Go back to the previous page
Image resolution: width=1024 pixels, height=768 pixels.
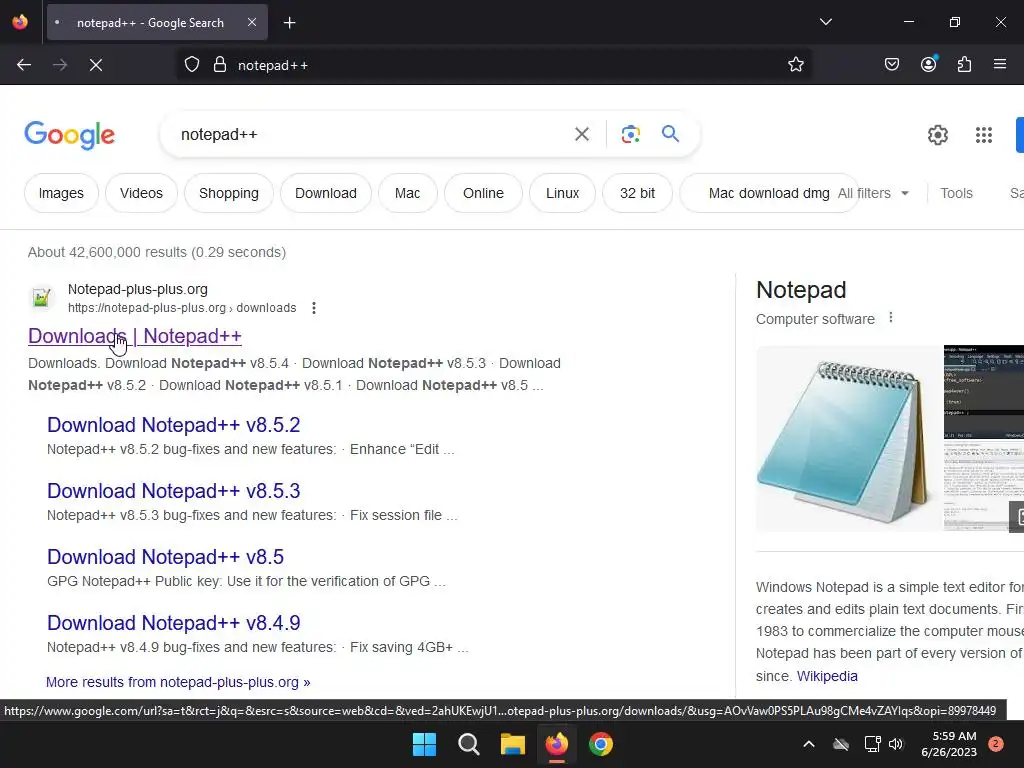click(x=24, y=65)
